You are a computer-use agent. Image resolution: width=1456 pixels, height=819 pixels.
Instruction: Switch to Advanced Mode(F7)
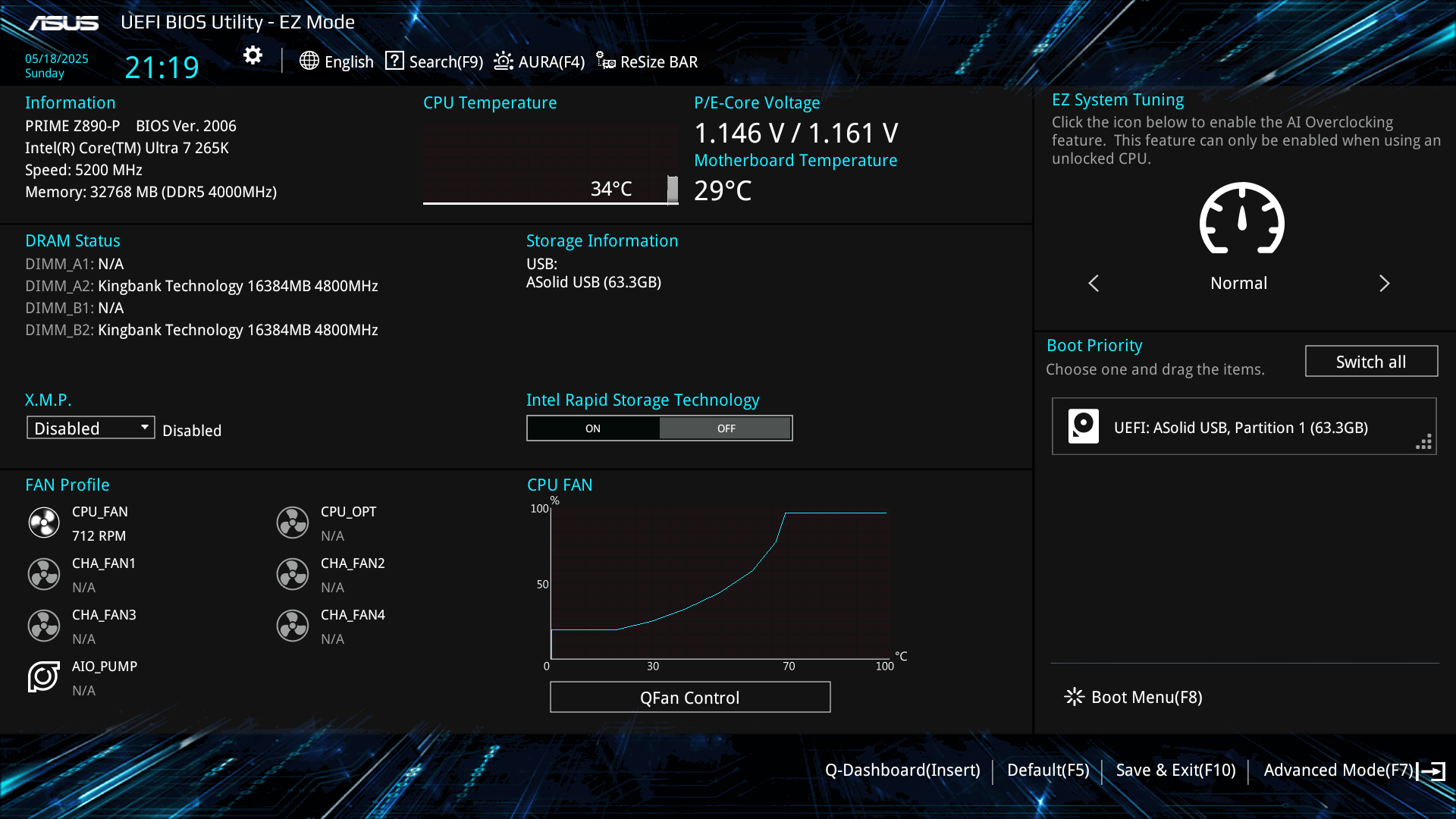coord(1338,770)
